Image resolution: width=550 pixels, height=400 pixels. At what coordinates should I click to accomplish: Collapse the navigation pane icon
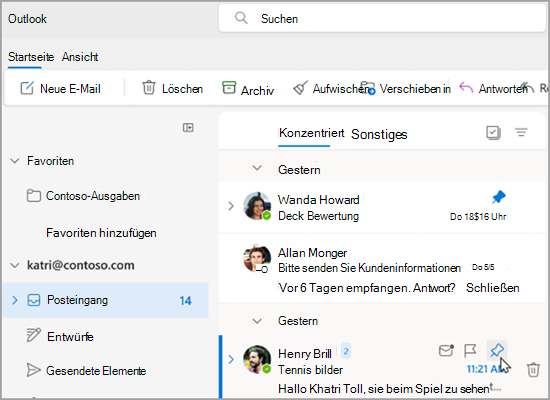188,127
